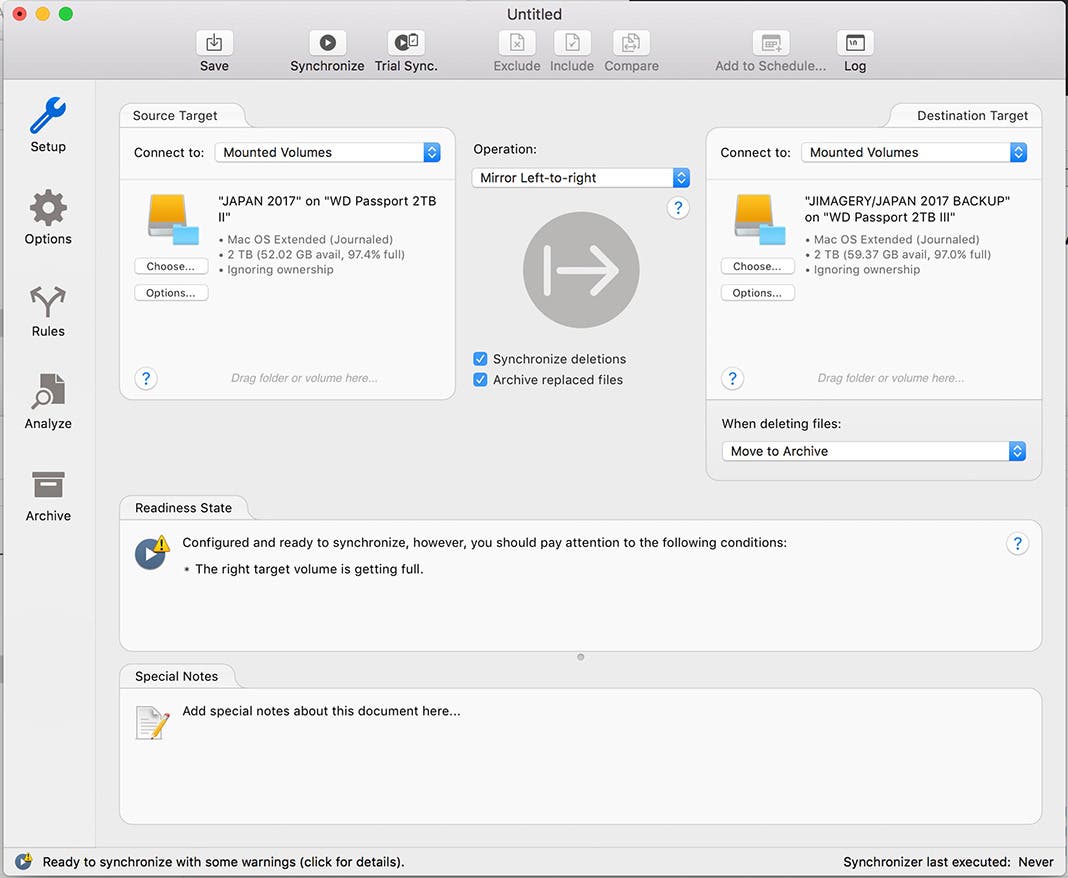This screenshot has height=878, width=1068.
Task: Click destination Options... button
Action: pos(757,293)
